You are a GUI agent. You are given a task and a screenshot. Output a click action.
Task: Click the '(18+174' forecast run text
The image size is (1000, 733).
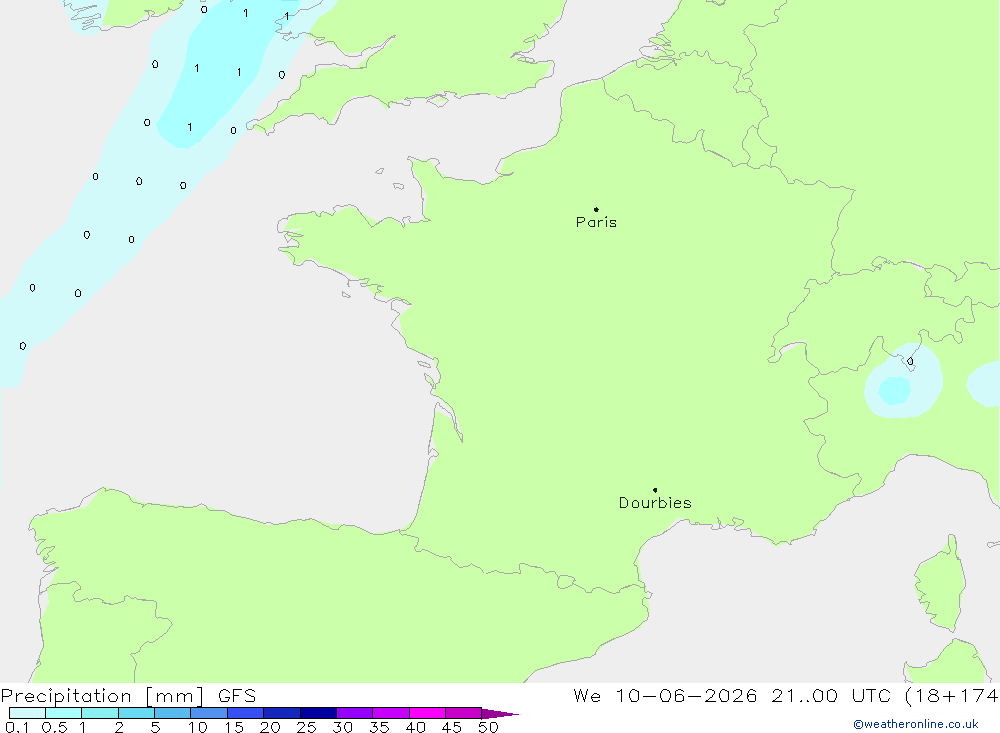point(952,696)
